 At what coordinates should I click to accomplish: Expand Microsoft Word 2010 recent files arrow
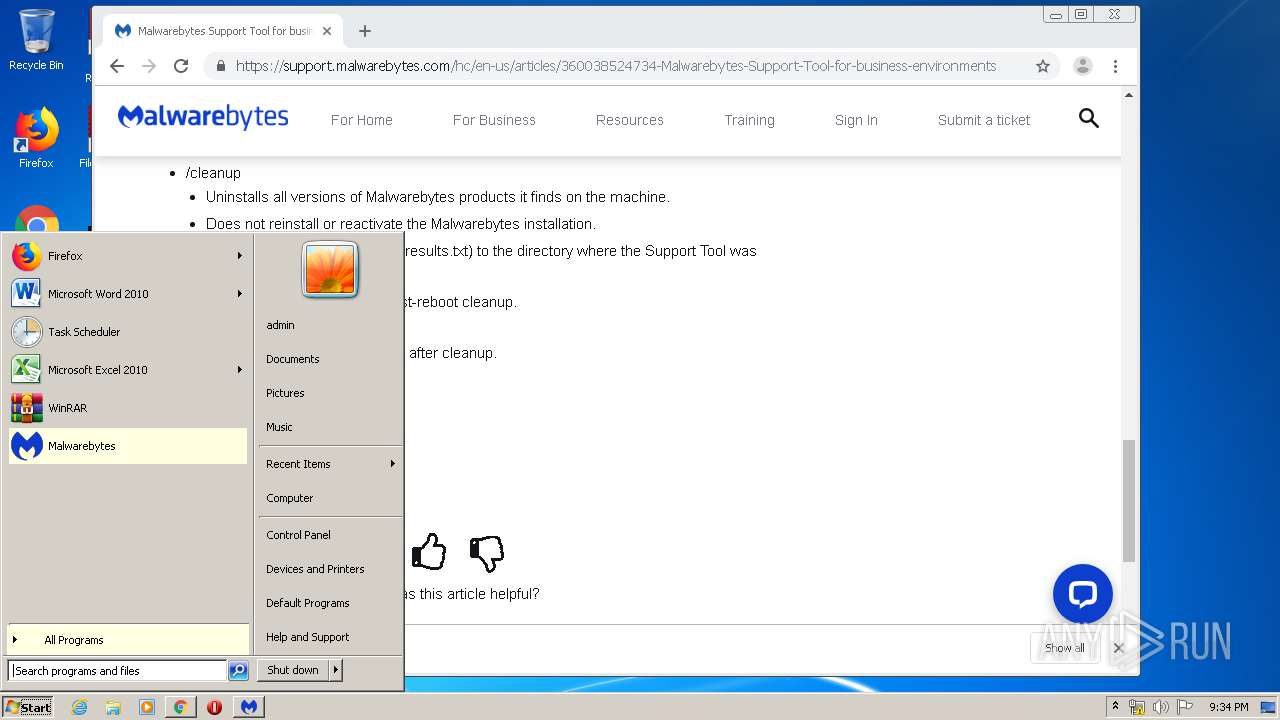click(x=240, y=294)
